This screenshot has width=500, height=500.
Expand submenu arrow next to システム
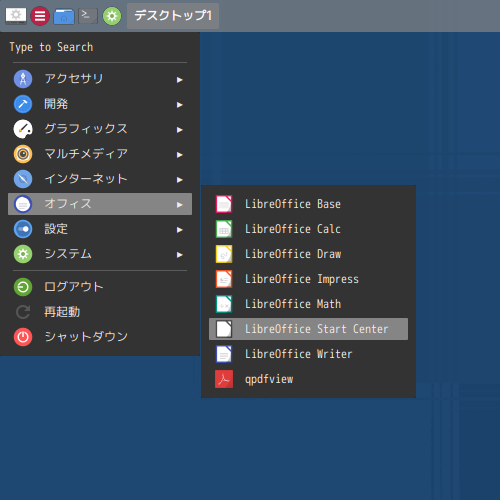click(180, 255)
